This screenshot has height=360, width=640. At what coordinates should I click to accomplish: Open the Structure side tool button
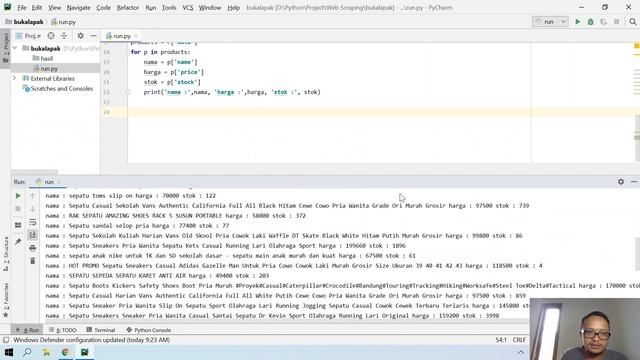(x=6, y=254)
